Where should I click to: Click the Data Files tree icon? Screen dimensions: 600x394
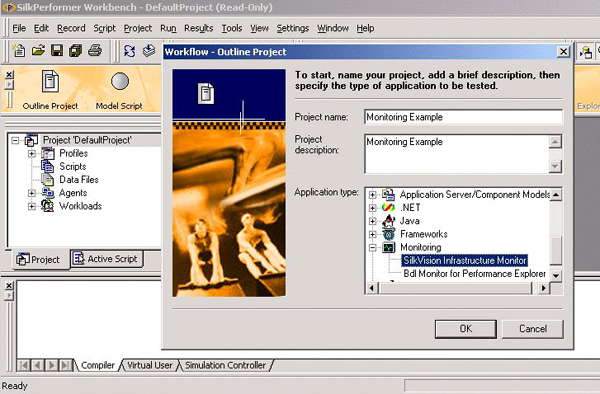tap(48, 179)
